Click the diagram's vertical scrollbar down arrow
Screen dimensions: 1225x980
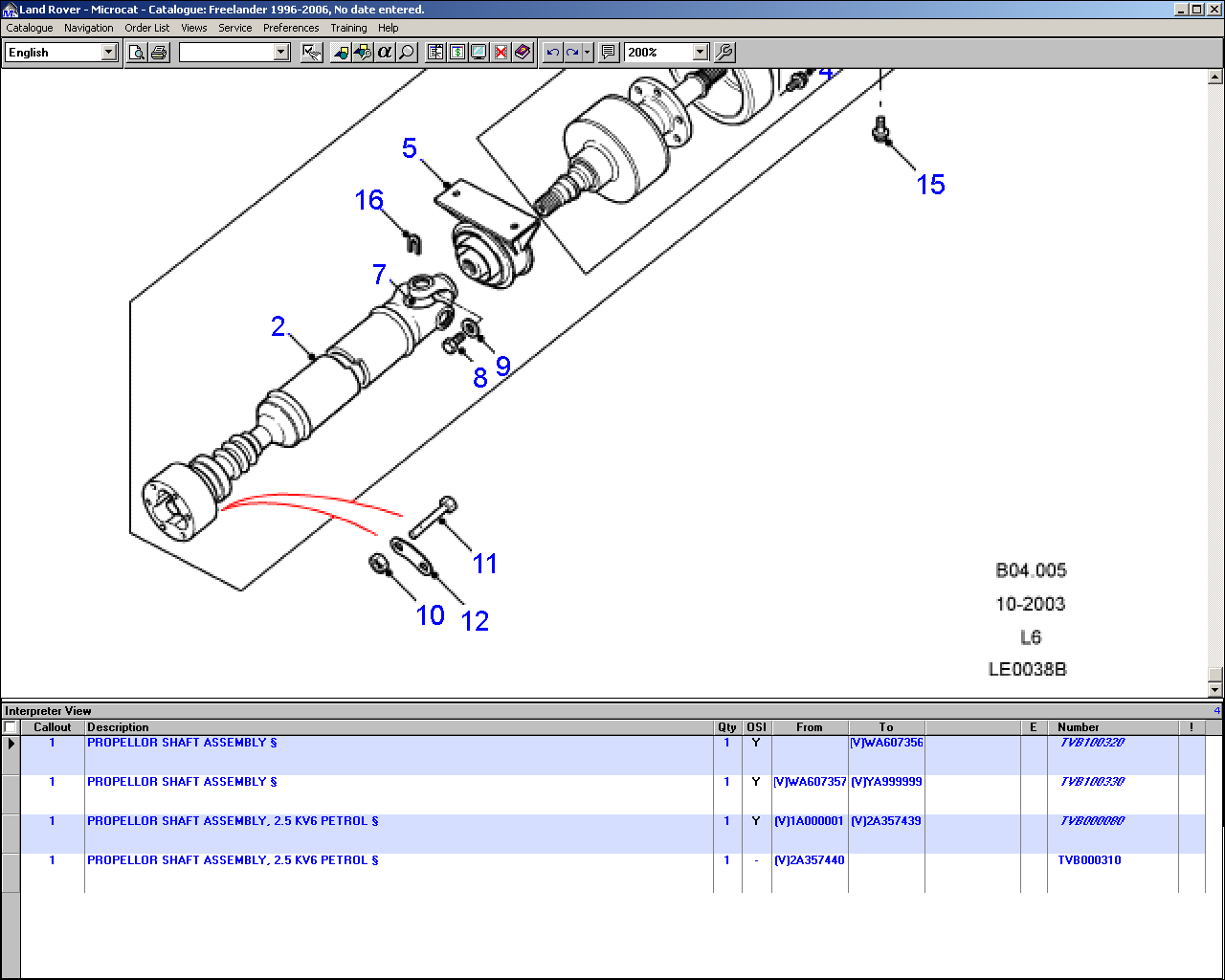[1215, 689]
